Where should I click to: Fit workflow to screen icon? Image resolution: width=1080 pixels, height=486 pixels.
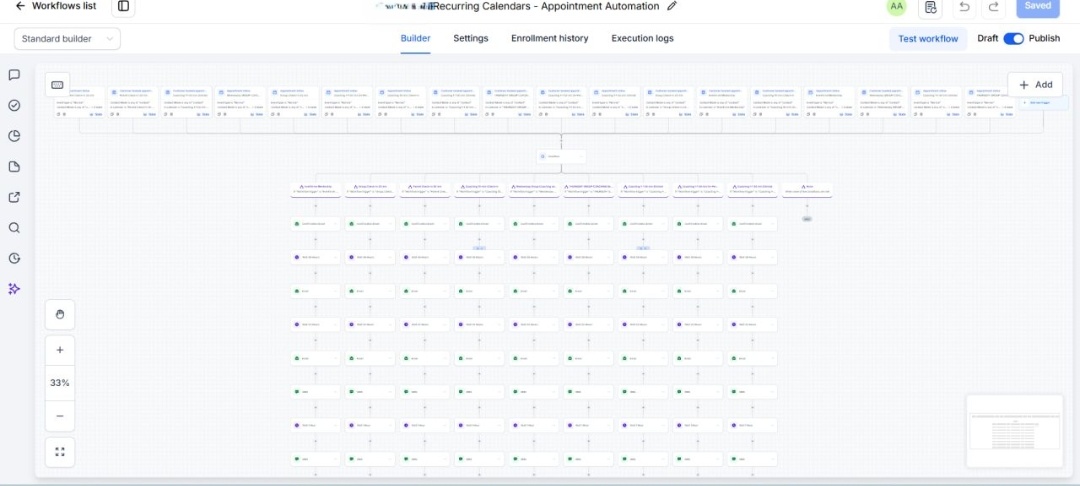coord(60,452)
